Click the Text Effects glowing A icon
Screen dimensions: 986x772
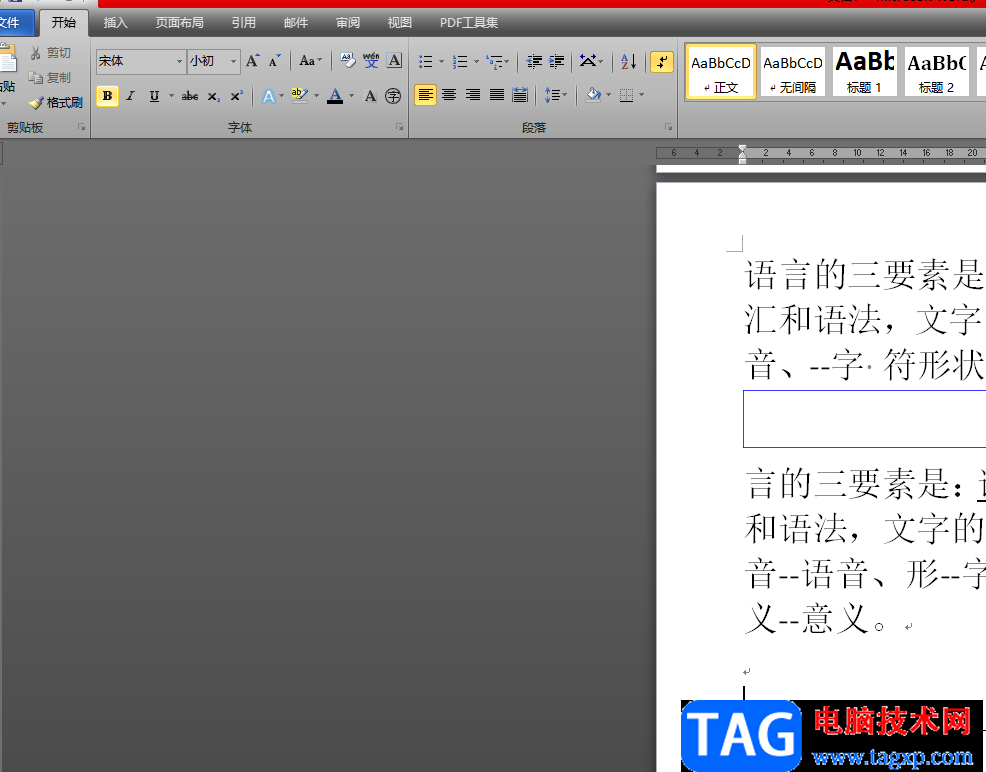pyautogui.click(x=269, y=96)
